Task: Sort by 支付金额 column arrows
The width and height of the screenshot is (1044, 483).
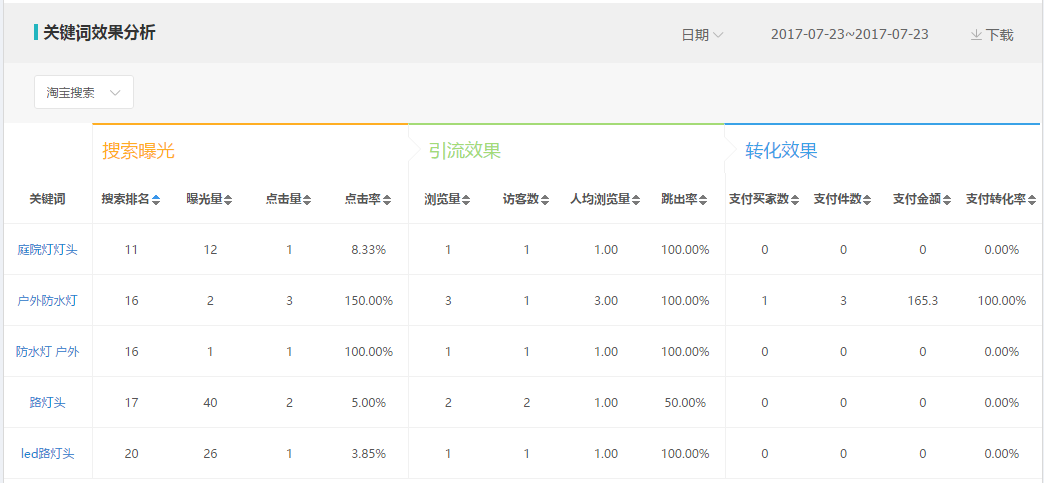Action: (x=946, y=200)
